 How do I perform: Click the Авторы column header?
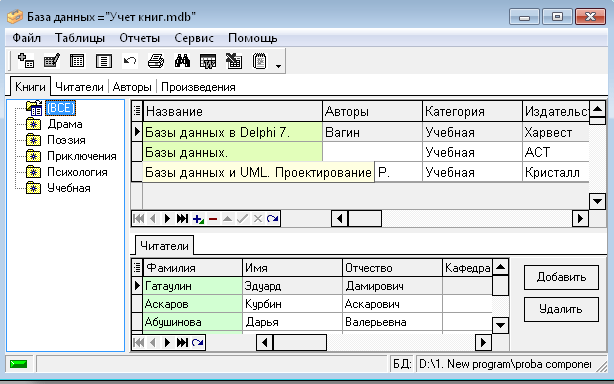[372, 111]
